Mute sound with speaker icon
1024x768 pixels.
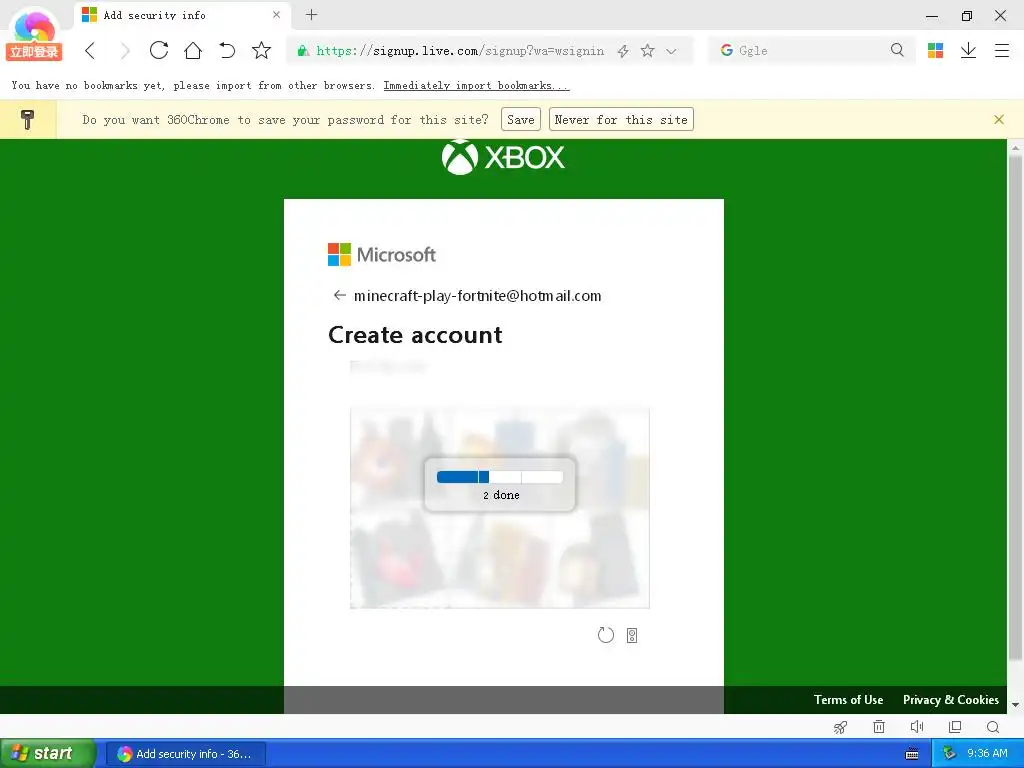point(917,726)
